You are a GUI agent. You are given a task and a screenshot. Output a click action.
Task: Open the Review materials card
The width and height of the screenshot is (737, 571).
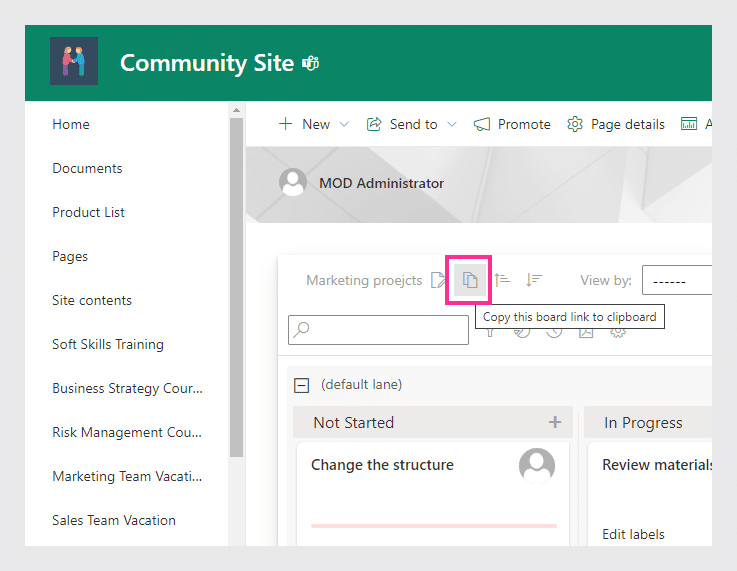651,493
